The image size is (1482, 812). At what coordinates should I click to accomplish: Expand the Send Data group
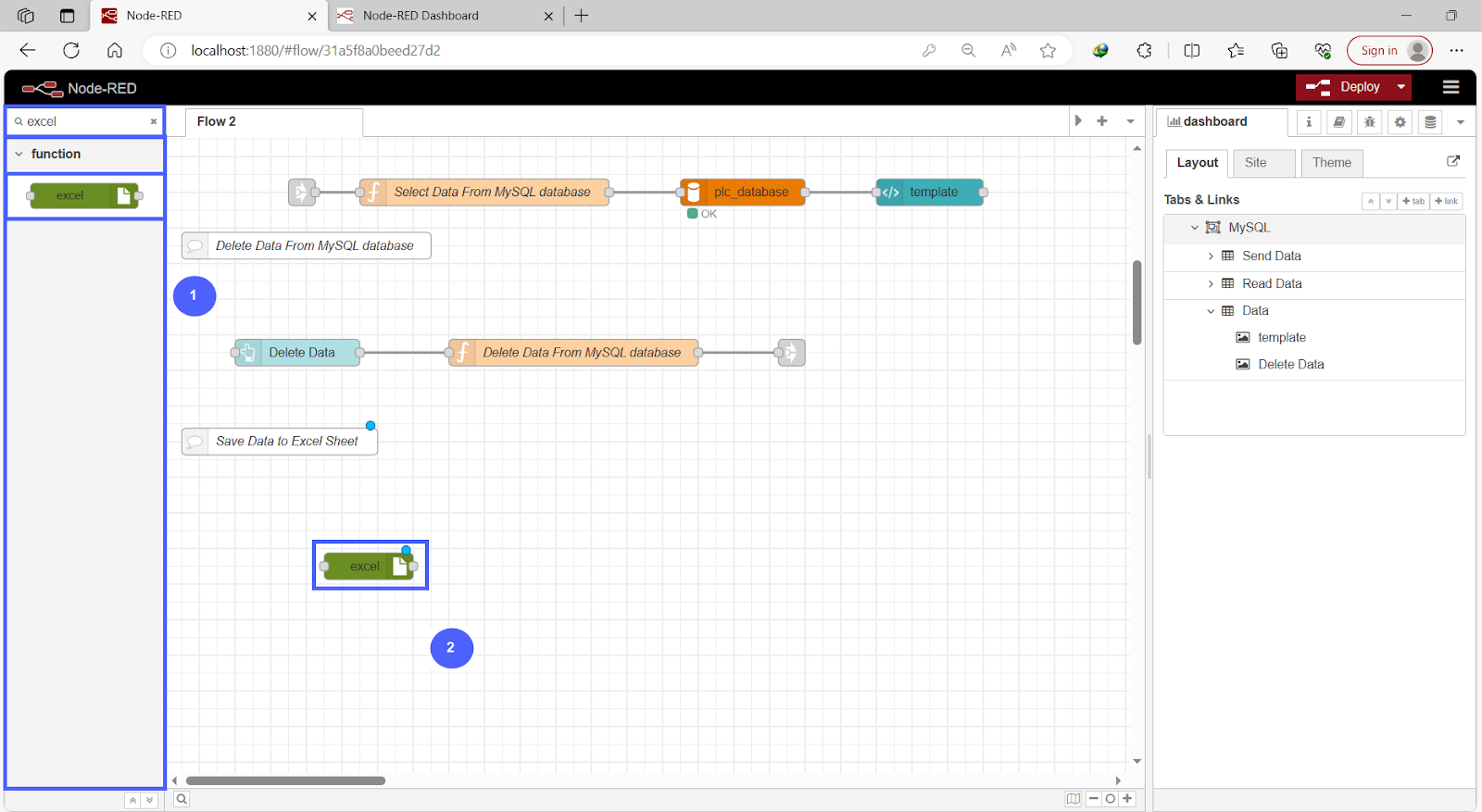pos(1211,256)
